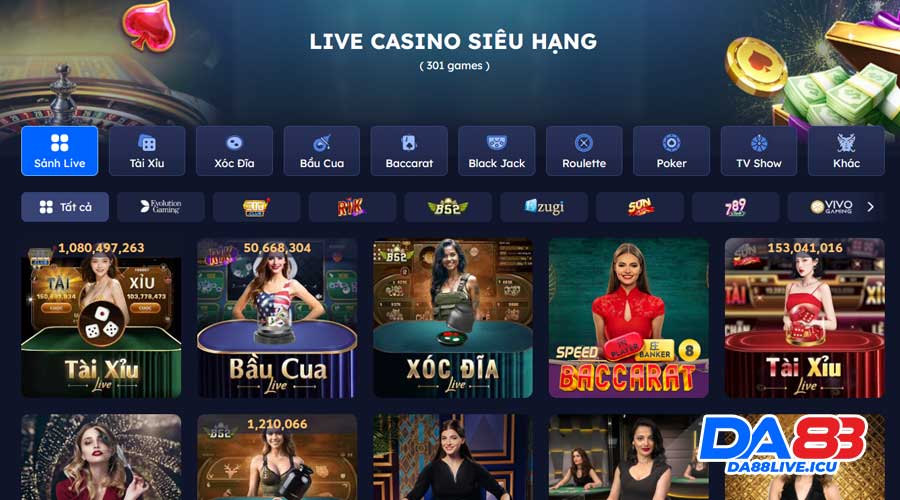Open the Bầu Cua Live game
900x500 pixels.
[x=277, y=318]
